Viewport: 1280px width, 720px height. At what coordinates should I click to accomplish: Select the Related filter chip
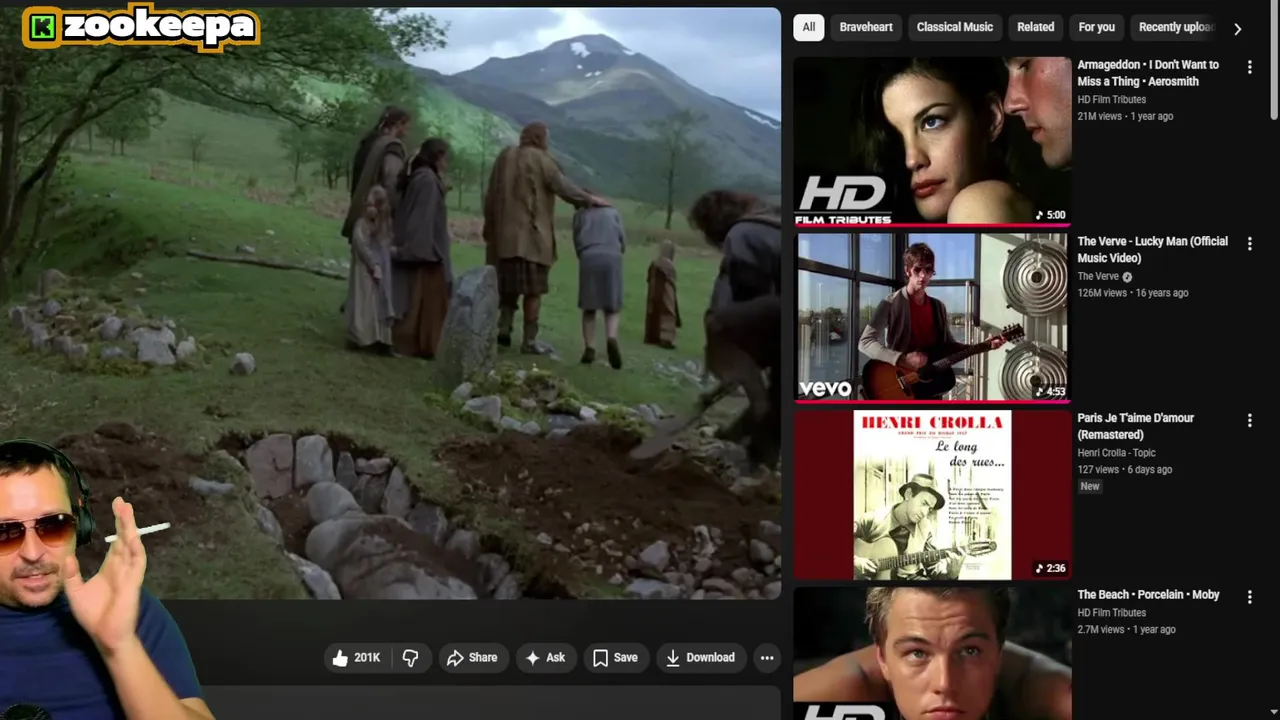tap(1035, 27)
